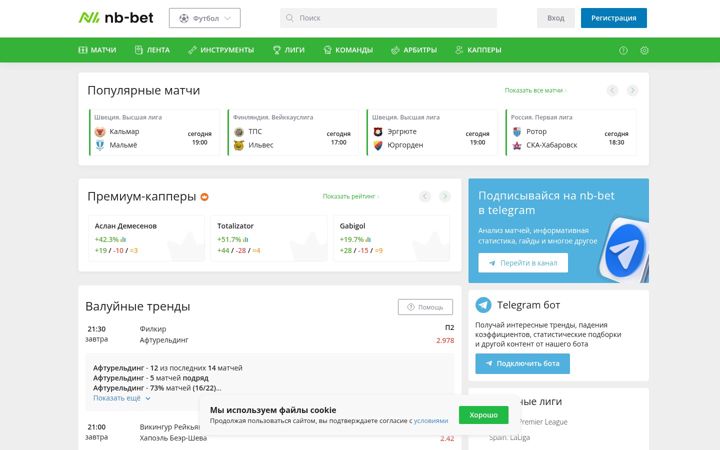Viewport: 720px width, 450px height.
Task: Accept cookies with Хорошо button
Action: [x=484, y=415]
